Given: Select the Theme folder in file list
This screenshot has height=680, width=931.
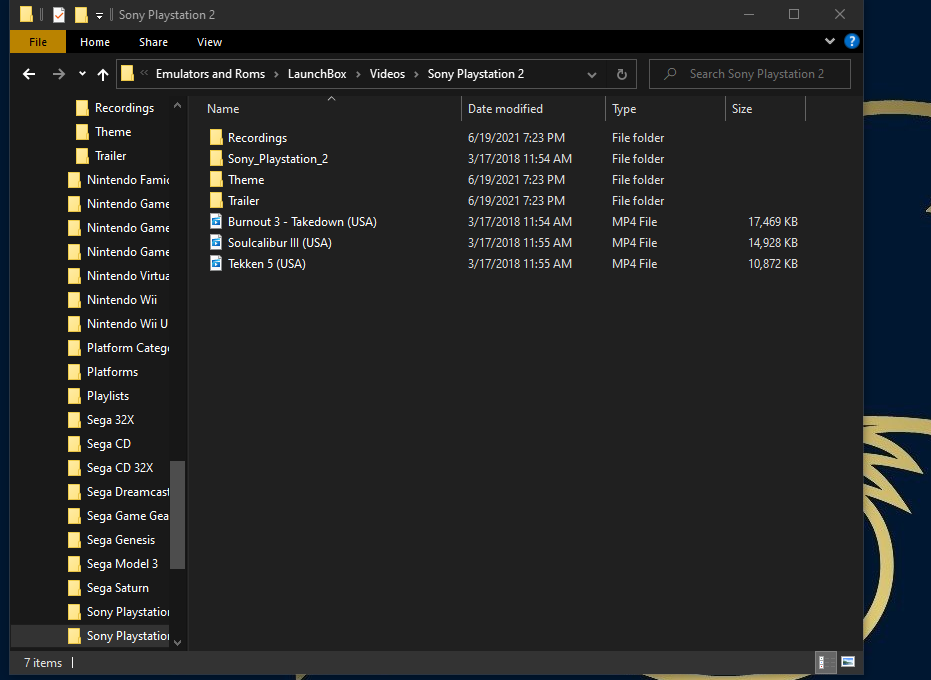Looking at the screenshot, I should (x=246, y=180).
